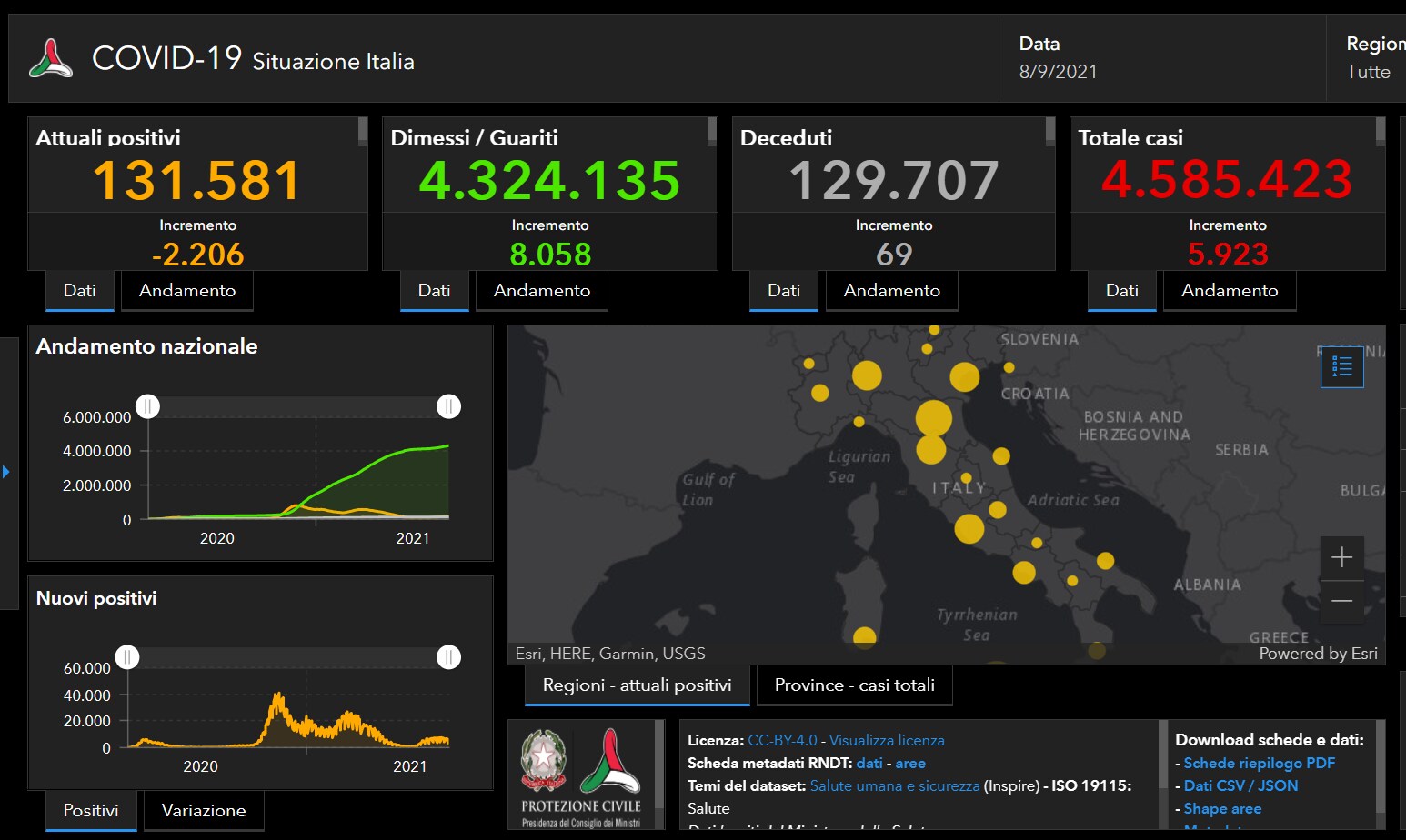
Task: Grab right range handle of Nuovi positivi chart
Action: (x=448, y=657)
